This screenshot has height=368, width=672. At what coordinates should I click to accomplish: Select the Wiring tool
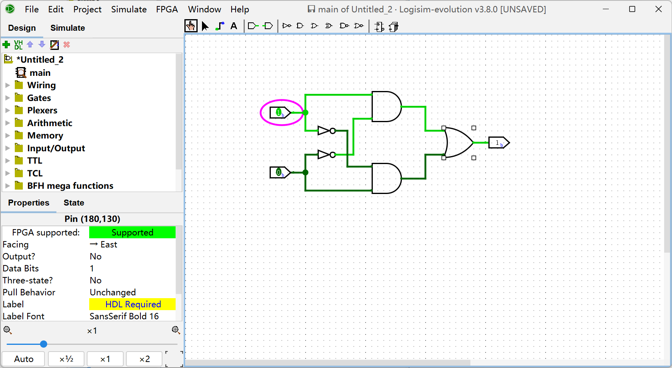[x=219, y=26]
